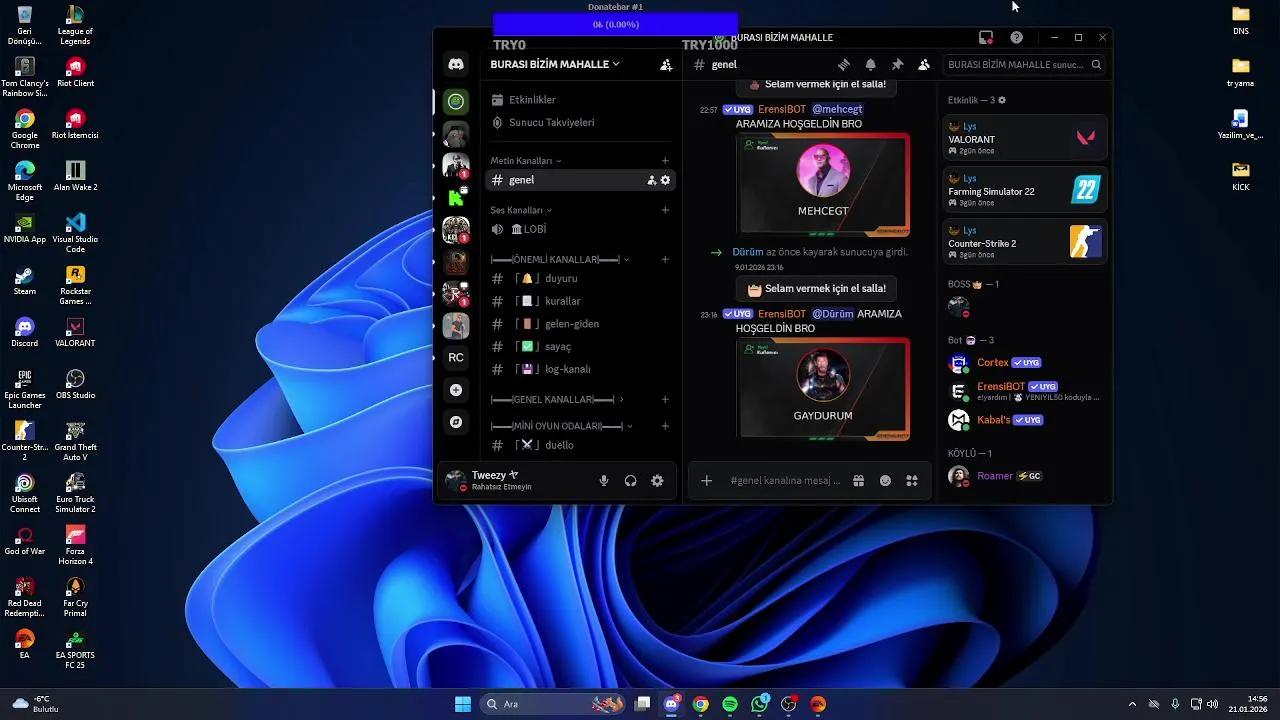Select Etkinlikler in the channel sidebar
Viewport: 1280px width, 720px height.
tap(532, 100)
